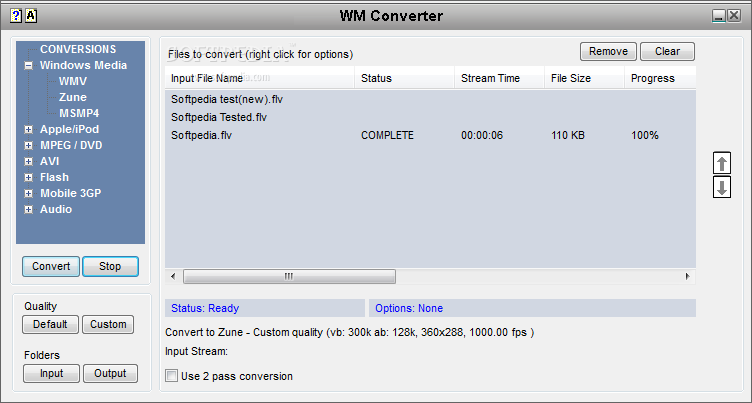Select Zune conversion format
752x403 pixels.
[x=73, y=97]
